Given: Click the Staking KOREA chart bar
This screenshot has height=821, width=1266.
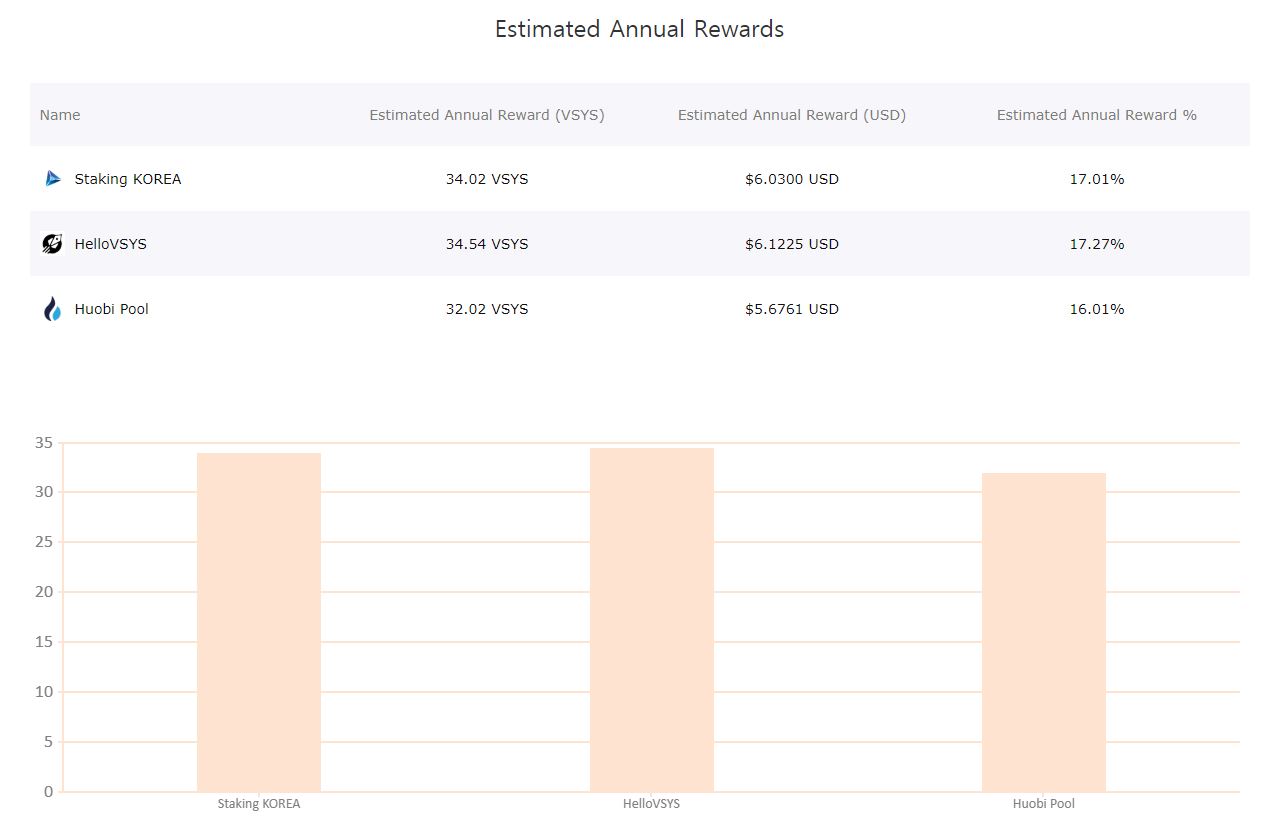Looking at the screenshot, I should click(x=259, y=622).
